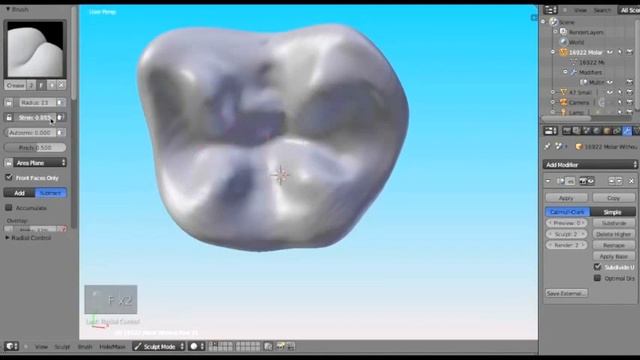
Task: Open the View menu in viewport header
Action: tap(41, 347)
